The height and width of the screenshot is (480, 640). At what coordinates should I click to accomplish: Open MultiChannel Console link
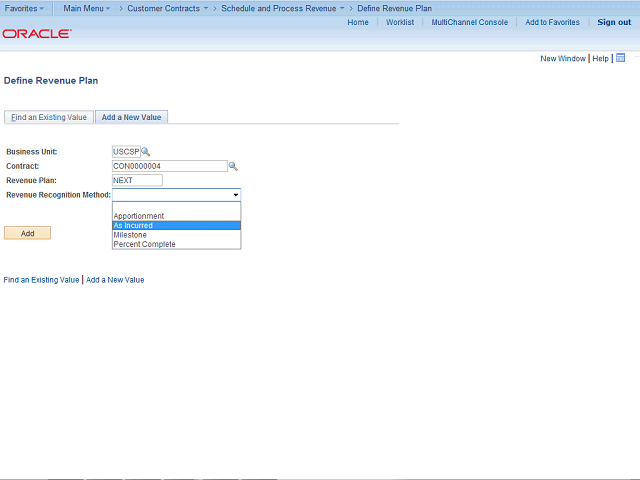click(470, 22)
